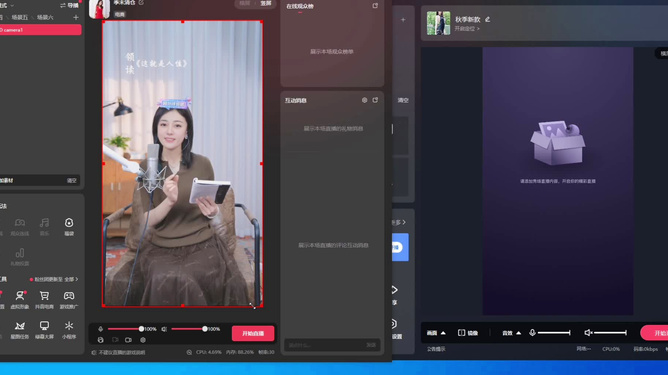This screenshot has height=375, width=668.
Task: Click the camera icon below the volume sliders
Action: pyautogui.click(x=128, y=340)
